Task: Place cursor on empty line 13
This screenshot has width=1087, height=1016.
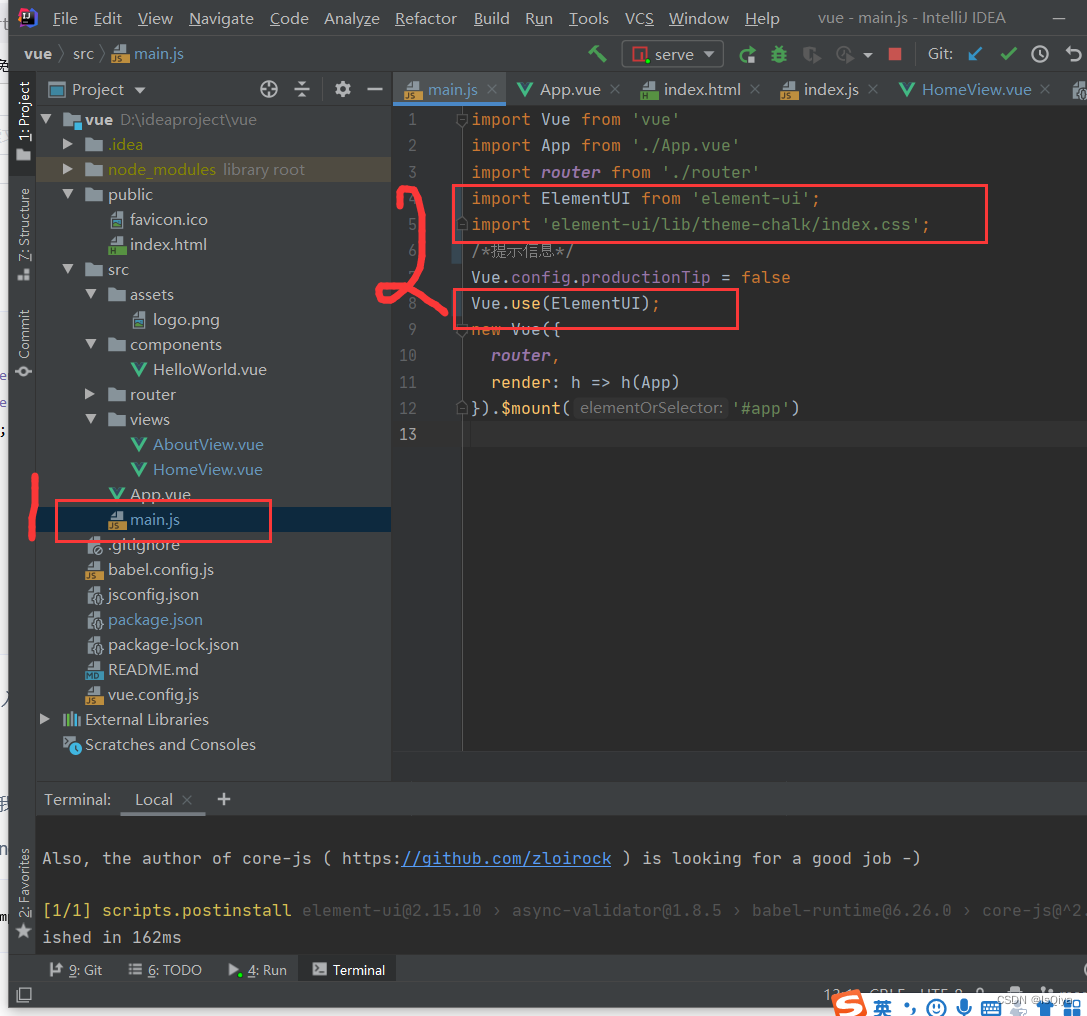Action: point(773,435)
